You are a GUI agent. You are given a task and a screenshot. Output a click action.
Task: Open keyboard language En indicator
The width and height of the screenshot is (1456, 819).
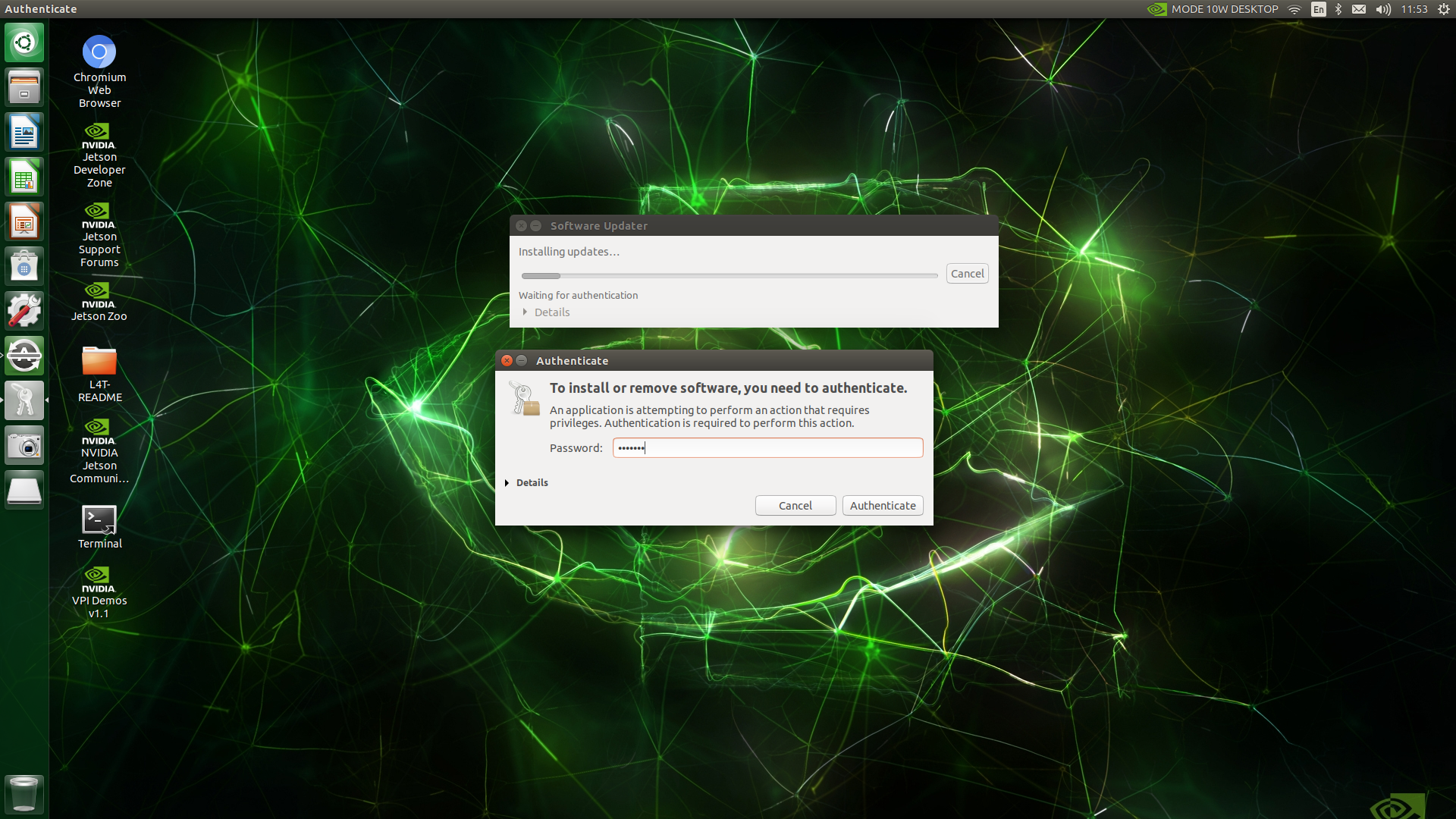1319,9
